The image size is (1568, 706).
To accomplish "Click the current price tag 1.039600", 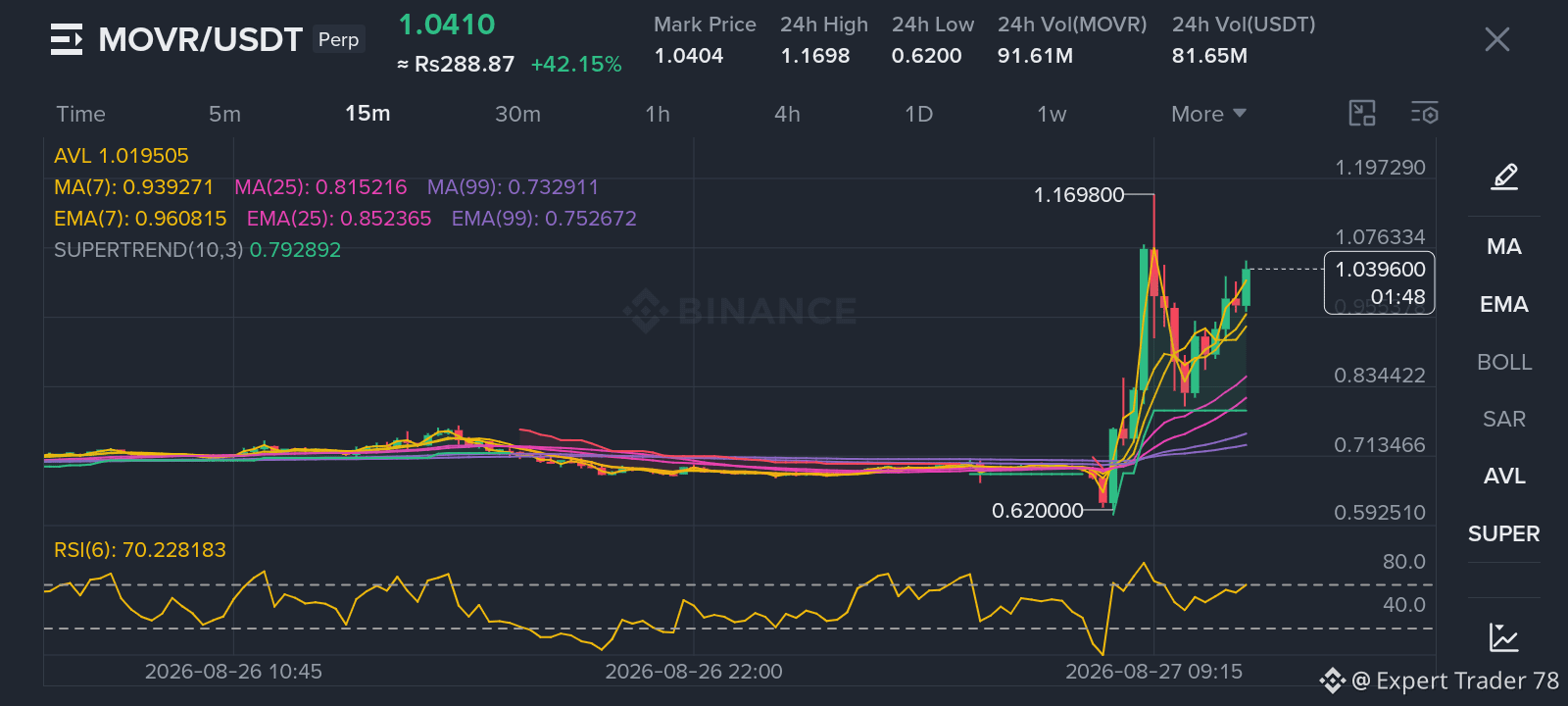I will (x=1380, y=282).
